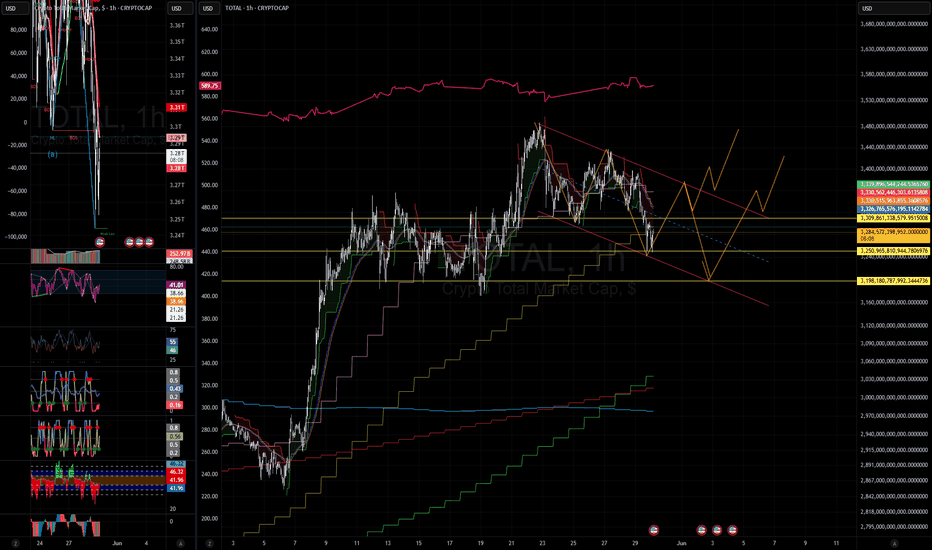The height and width of the screenshot is (550, 932).
Task: Open the event flag below date 29 in the main chart
Action: 654,530
